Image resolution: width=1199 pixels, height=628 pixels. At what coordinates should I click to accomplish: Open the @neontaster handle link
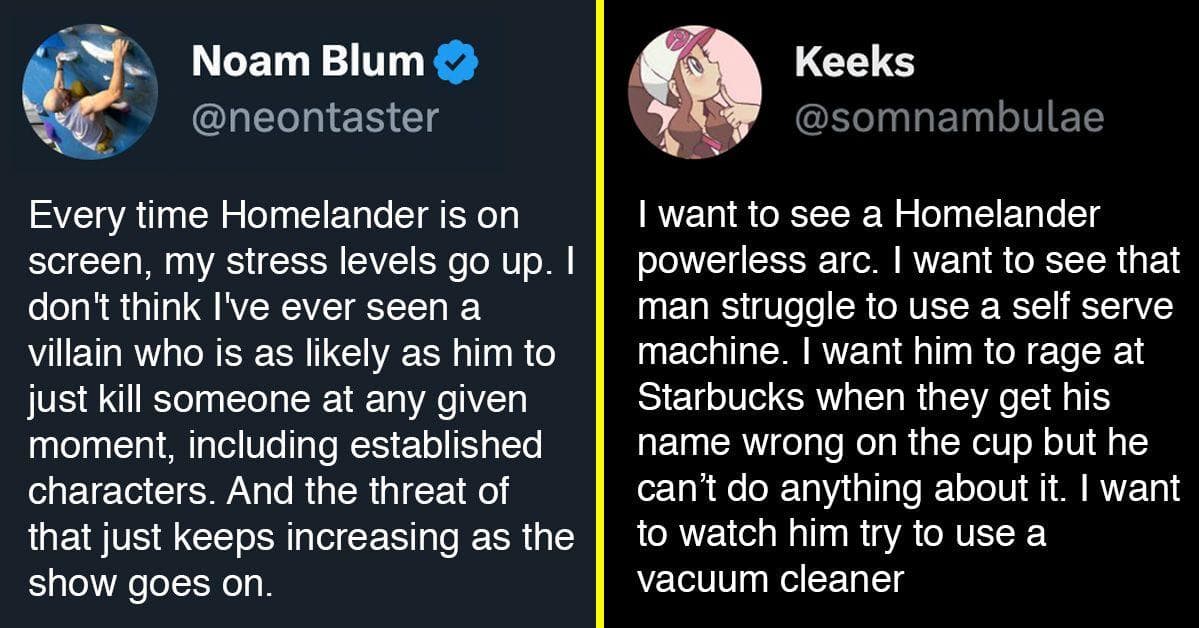(315, 118)
